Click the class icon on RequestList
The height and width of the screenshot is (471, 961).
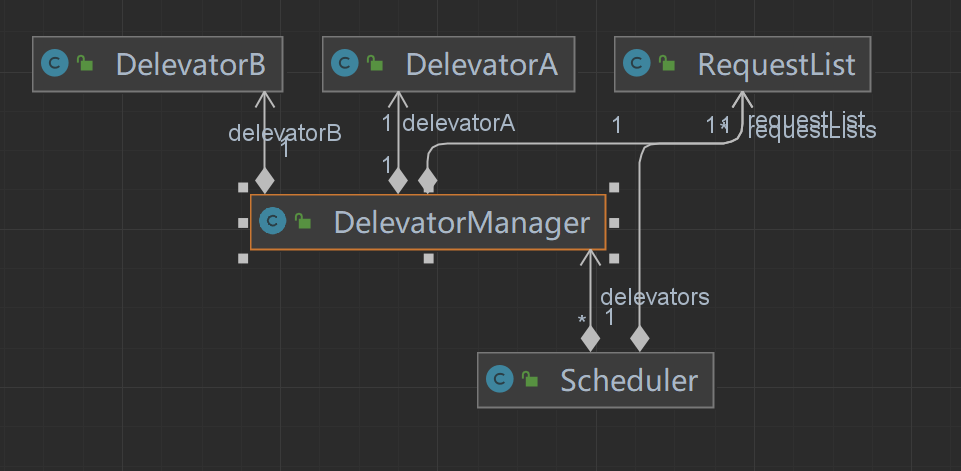pyautogui.click(x=636, y=64)
